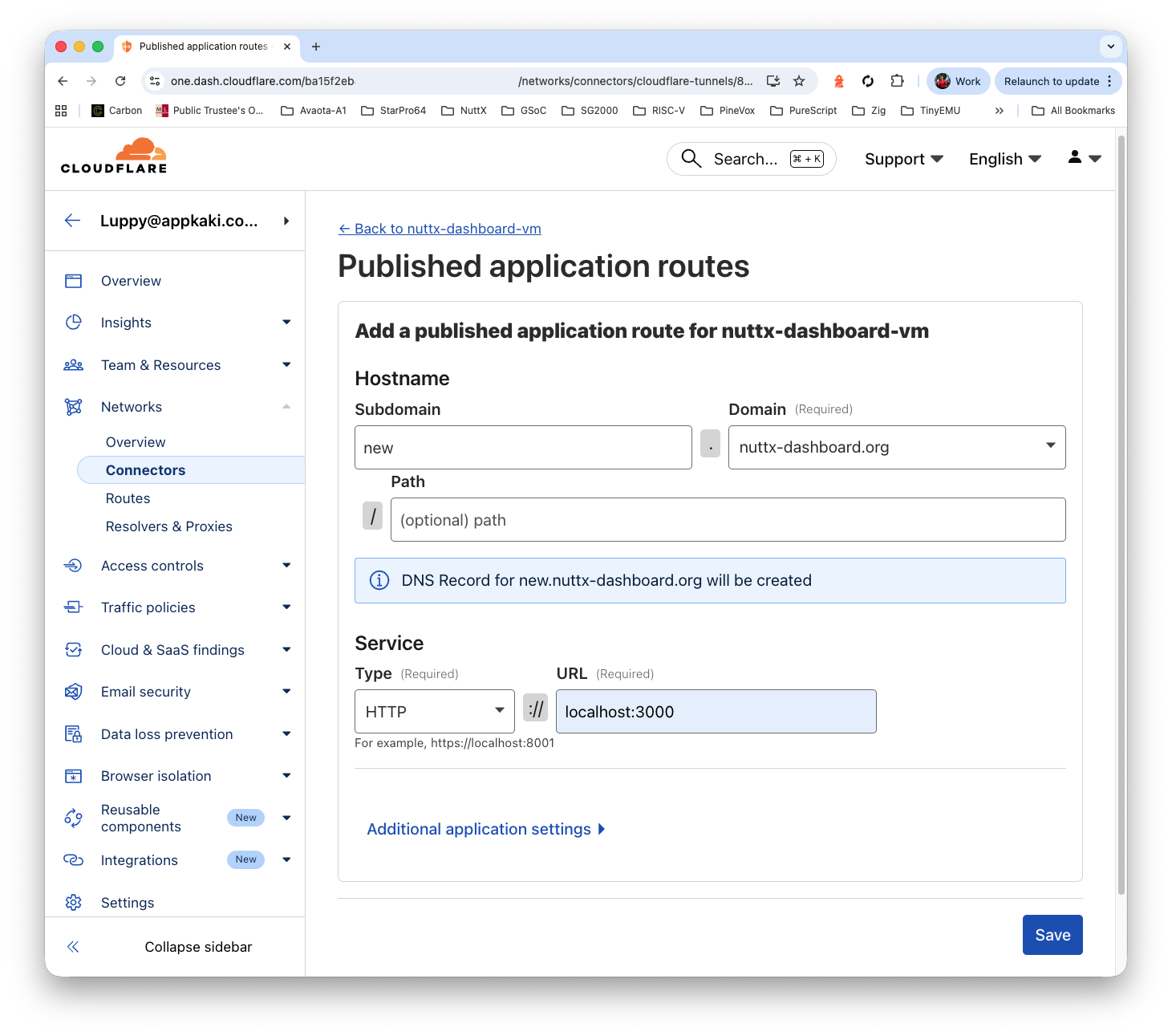Click the Email security icon
This screenshot has width=1172, height=1036.
pos(73,691)
